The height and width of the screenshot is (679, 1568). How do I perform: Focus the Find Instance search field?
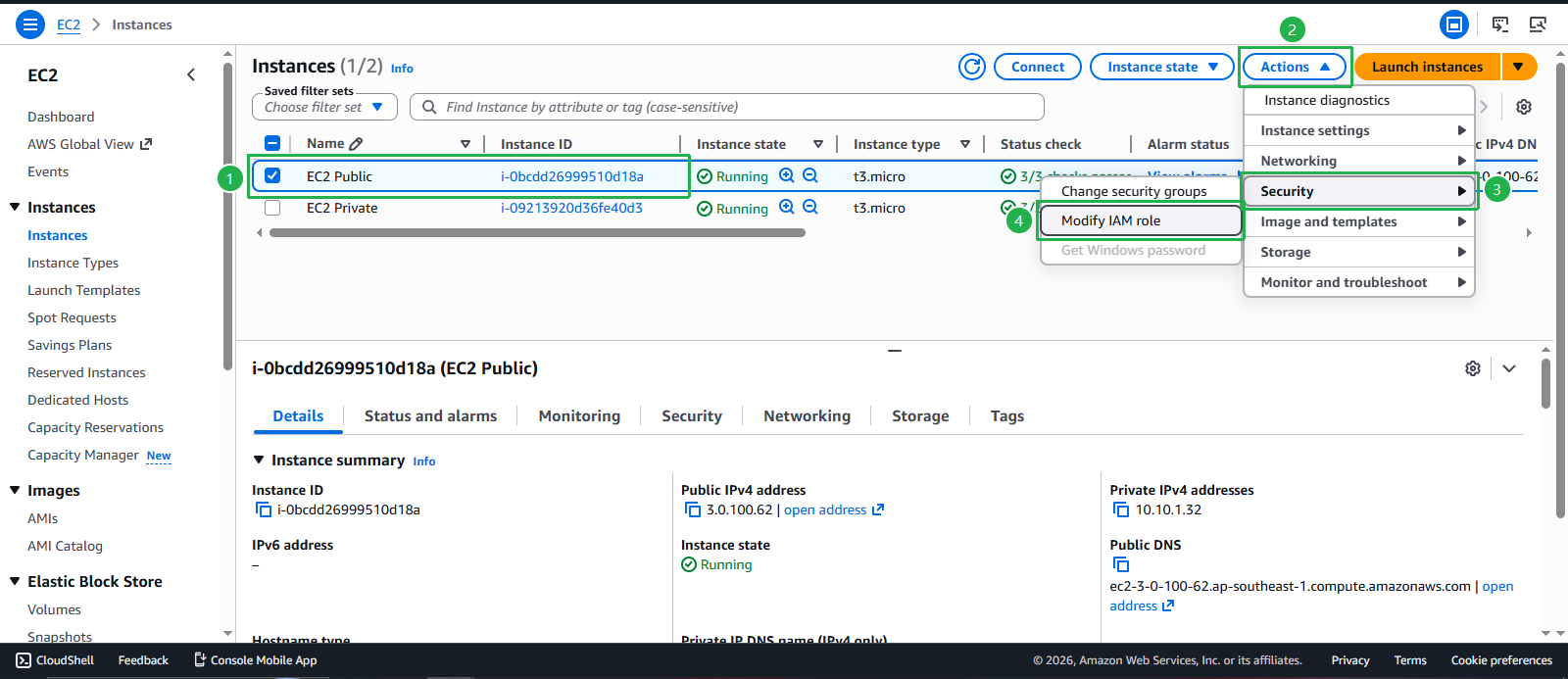tap(726, 107)
